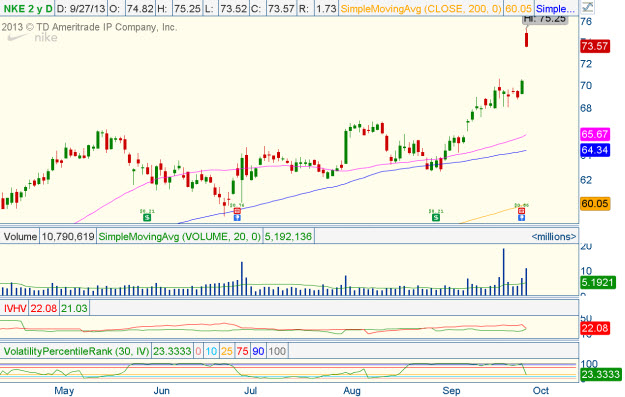The height and width of the screenshot is (397, 625).
Task: Click the volume average value 5,192,136
Action: (x=288, y=236)
